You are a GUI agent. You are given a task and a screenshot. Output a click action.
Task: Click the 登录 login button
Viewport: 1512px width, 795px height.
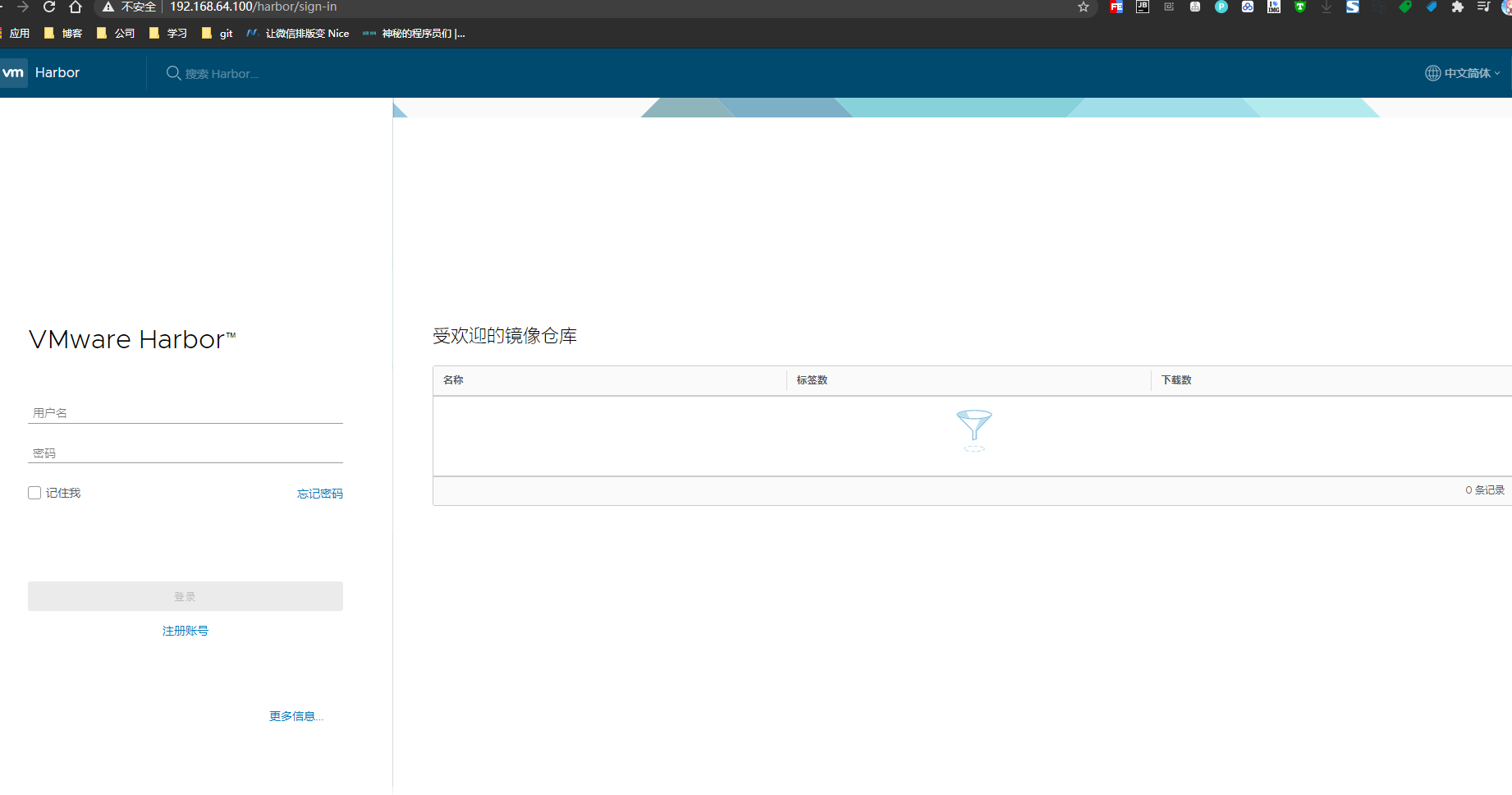[186, 596]
